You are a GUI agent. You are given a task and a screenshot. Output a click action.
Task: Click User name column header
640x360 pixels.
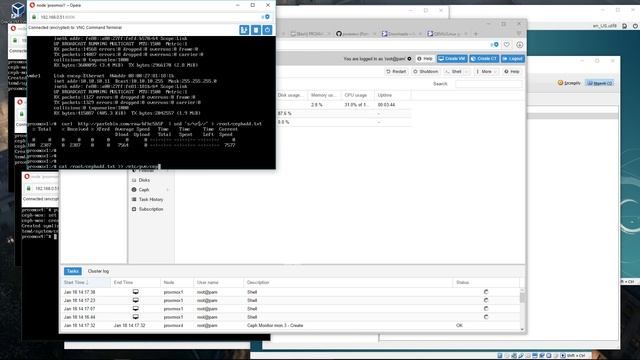point(219,282)
